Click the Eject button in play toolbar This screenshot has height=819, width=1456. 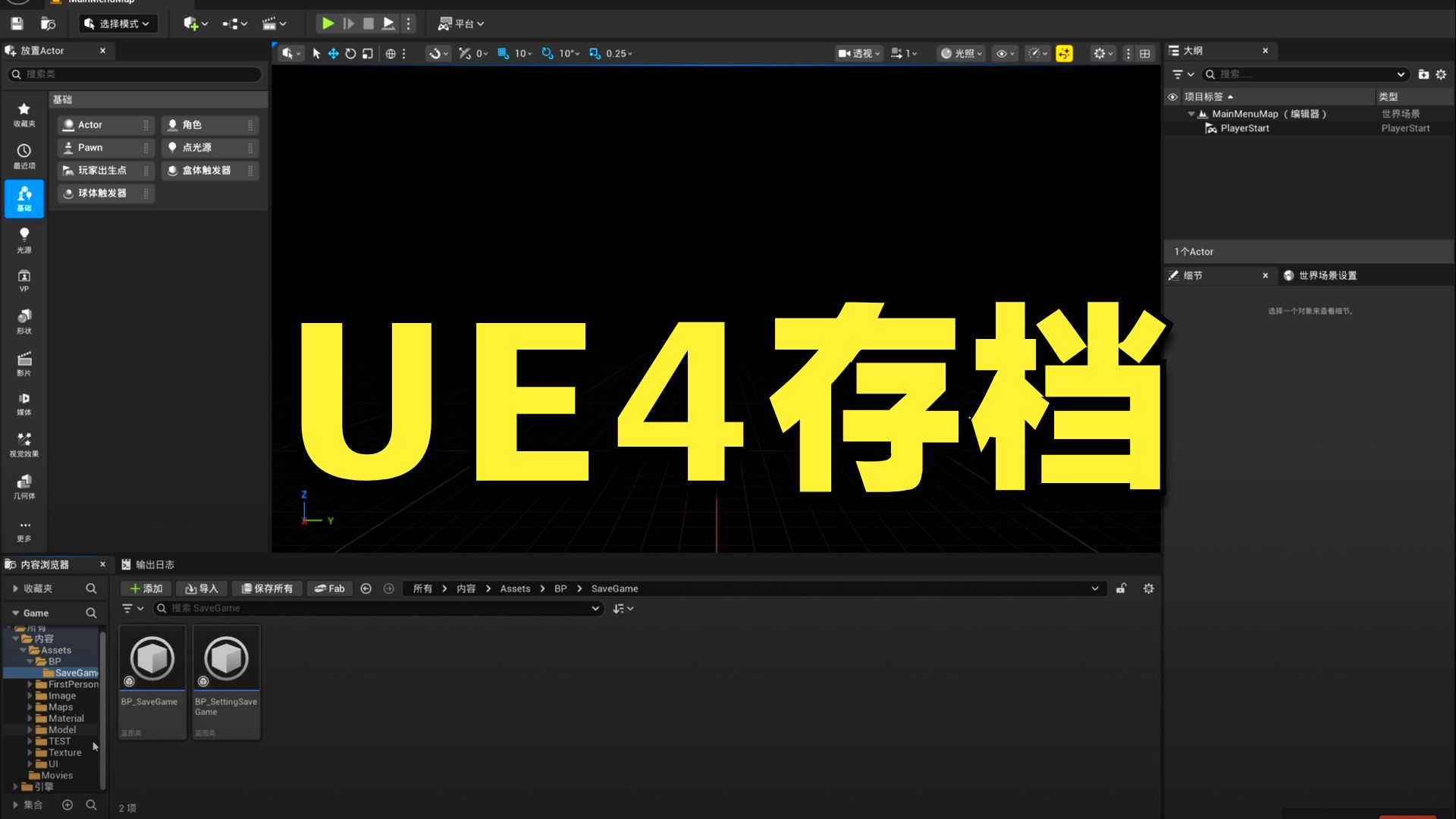(388, 24)
